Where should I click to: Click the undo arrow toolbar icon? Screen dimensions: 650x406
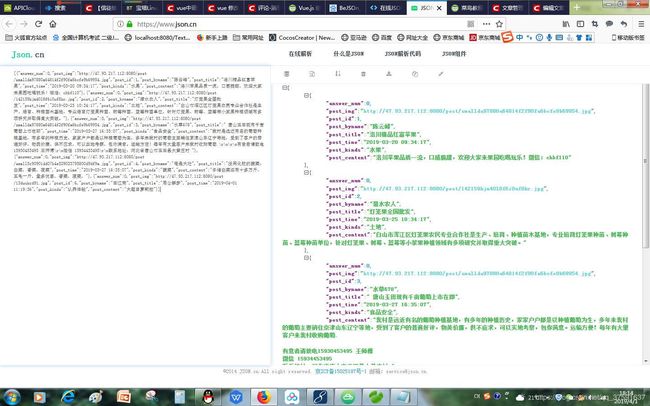[623, 24]
